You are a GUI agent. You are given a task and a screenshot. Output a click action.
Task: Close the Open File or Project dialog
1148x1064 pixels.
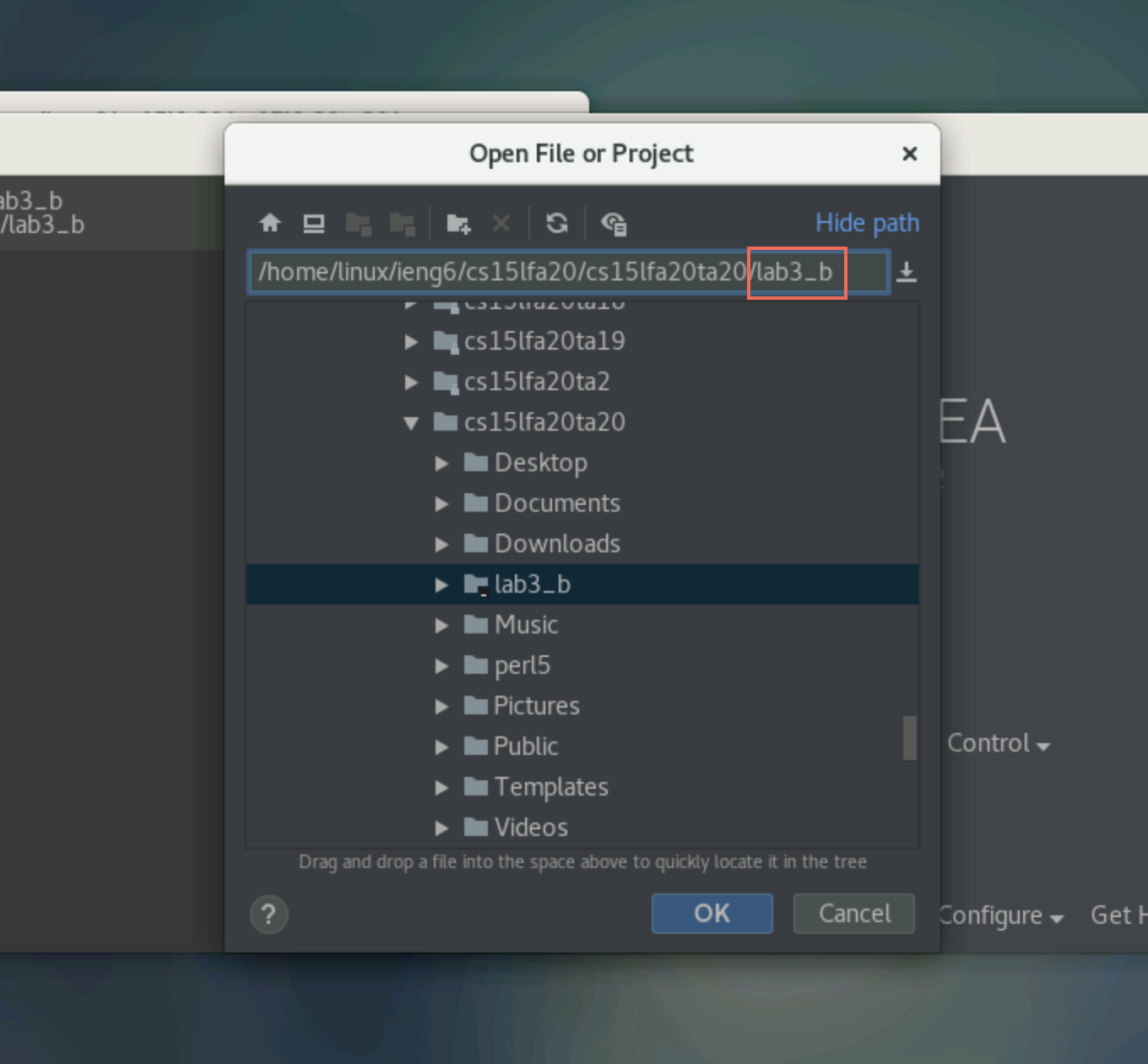(x=909, y=154)
